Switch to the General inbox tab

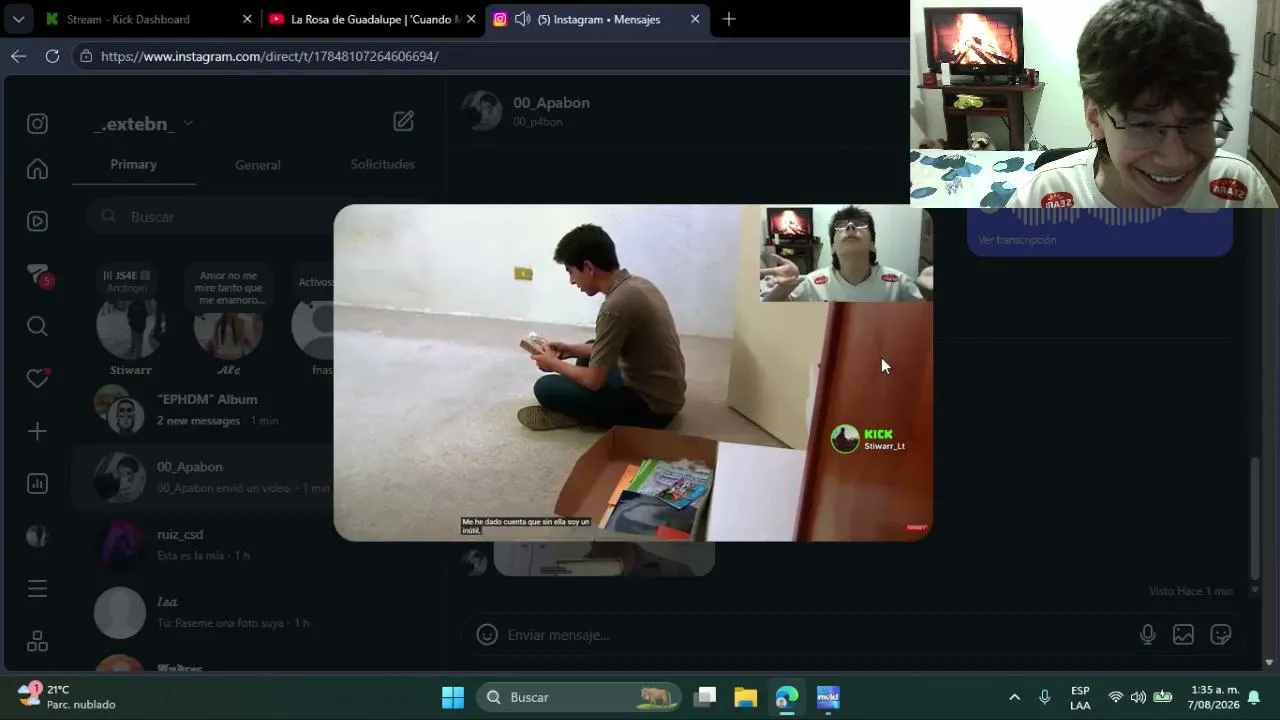[x=258, y=165]
